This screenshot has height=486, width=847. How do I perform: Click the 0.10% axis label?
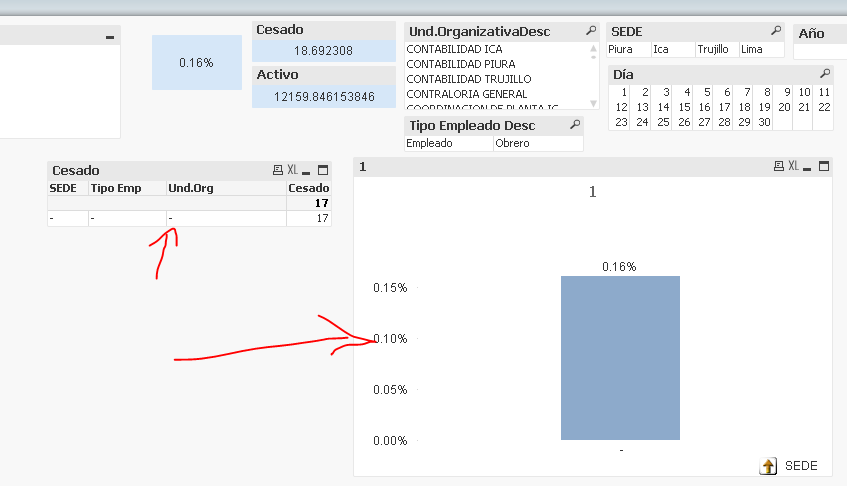point(390,339)
